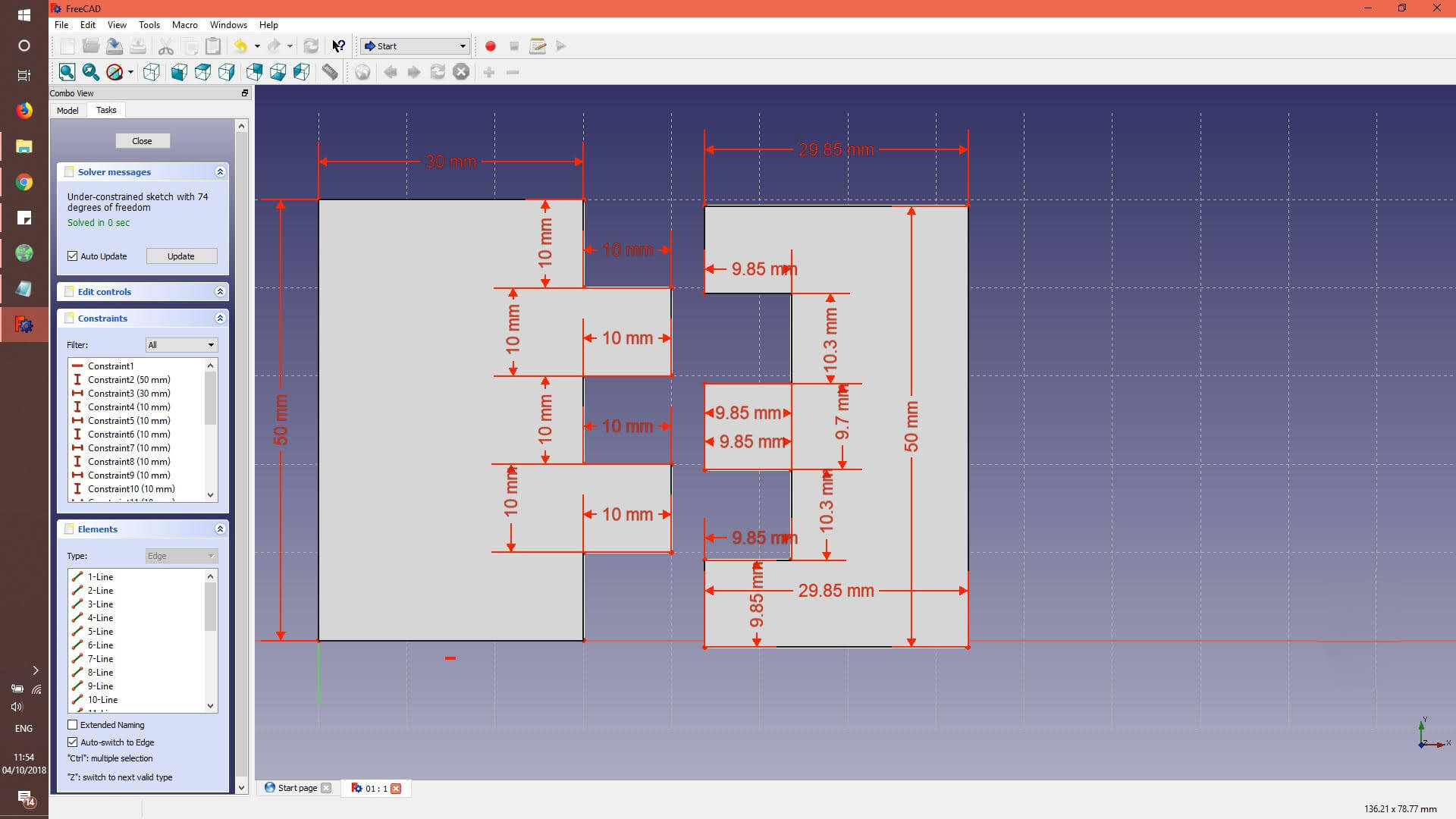Click the Close button in Tasks panel
Screen dimensions: 1456x819
click(x=142, y=141)
